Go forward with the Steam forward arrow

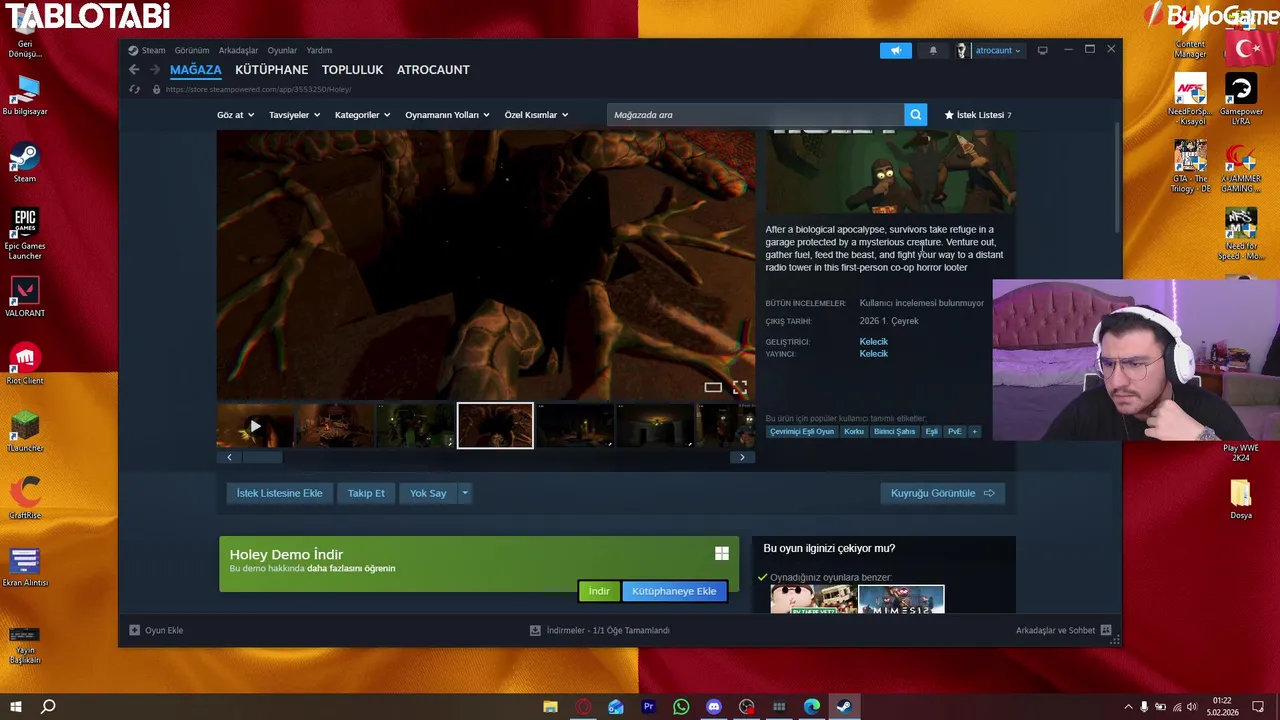point(155,69)
